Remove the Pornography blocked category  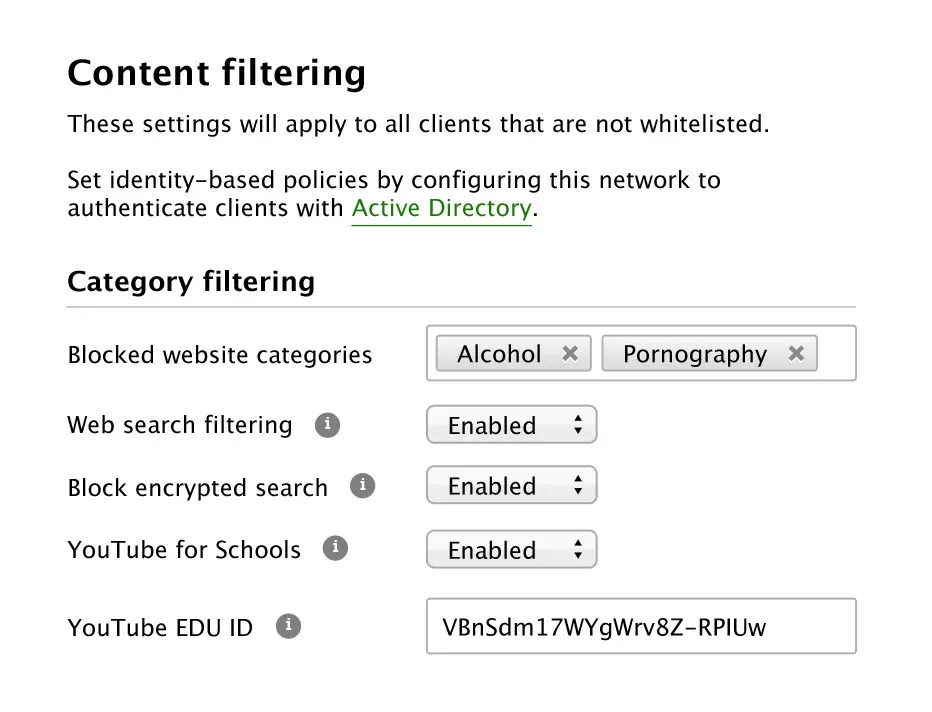point(796,353)
